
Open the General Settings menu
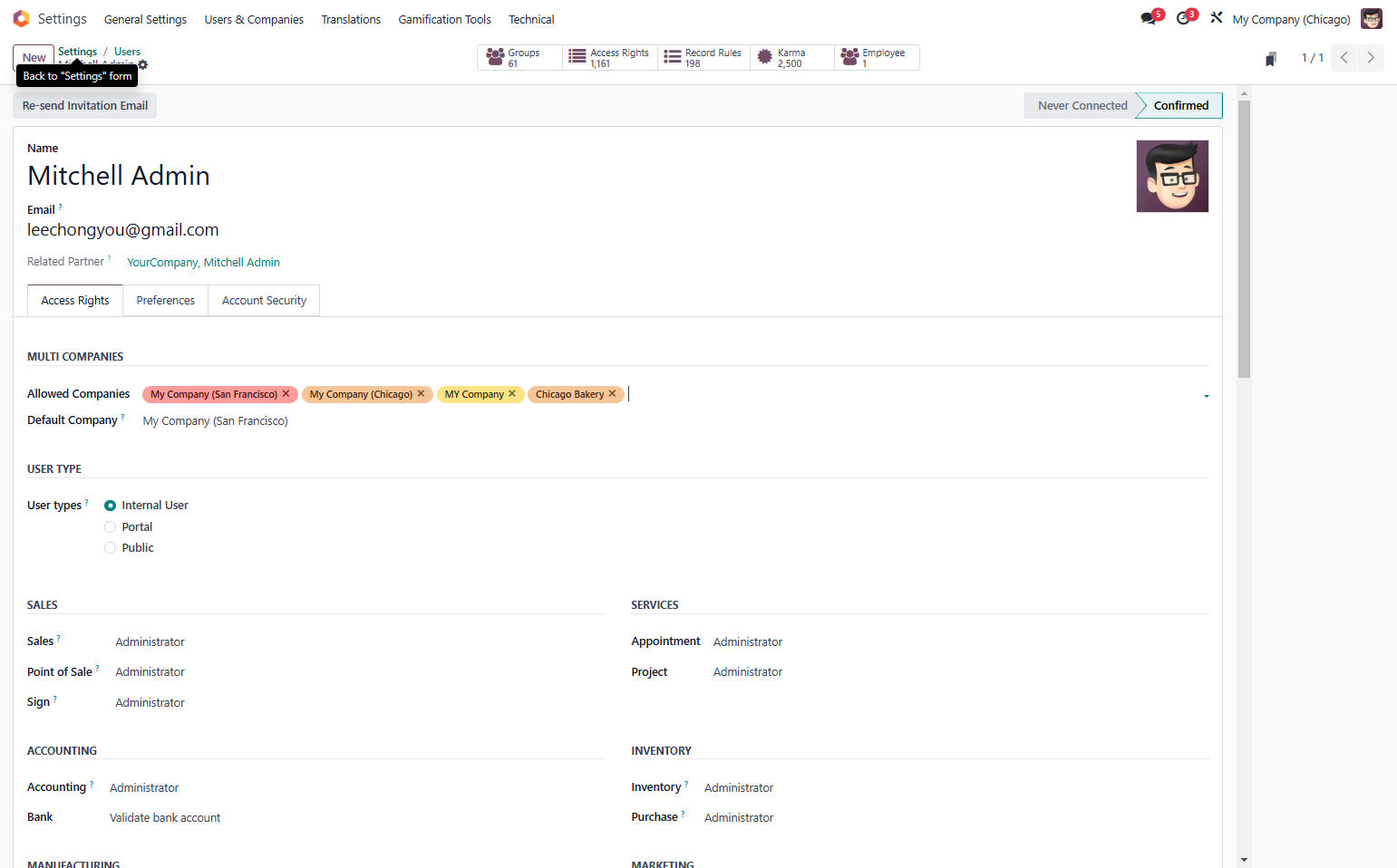coord(145,19)
